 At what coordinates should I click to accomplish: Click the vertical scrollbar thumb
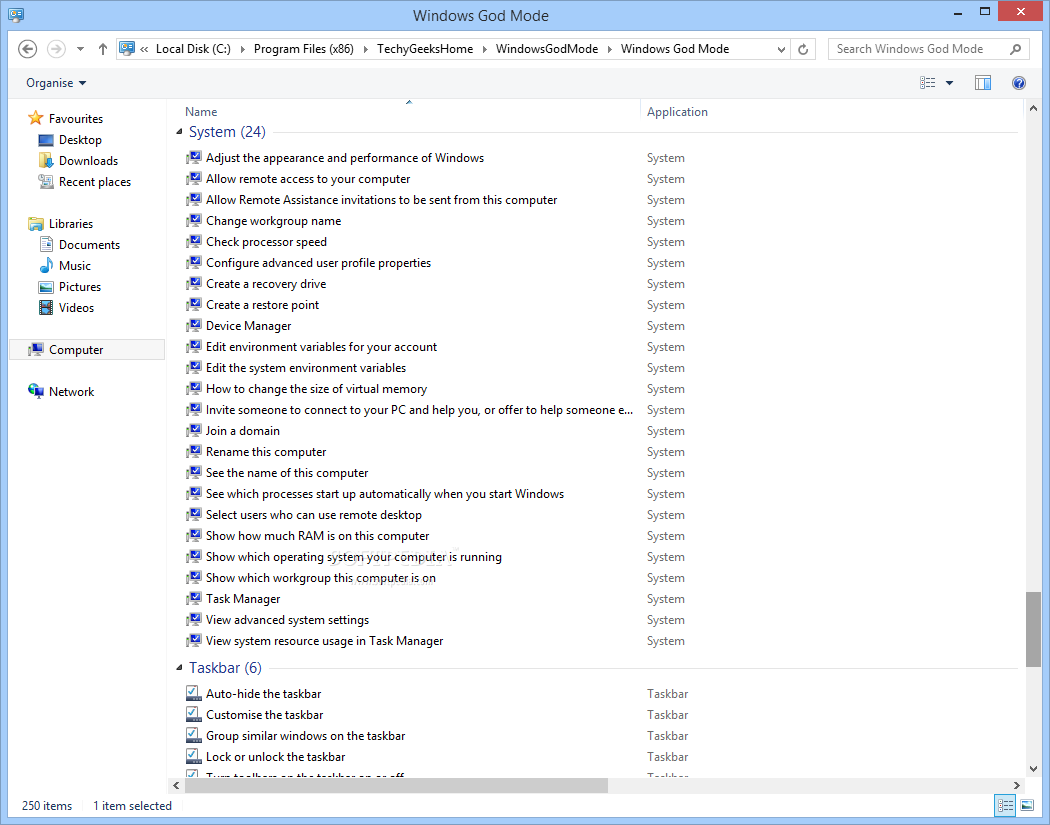coord(1033,629)
